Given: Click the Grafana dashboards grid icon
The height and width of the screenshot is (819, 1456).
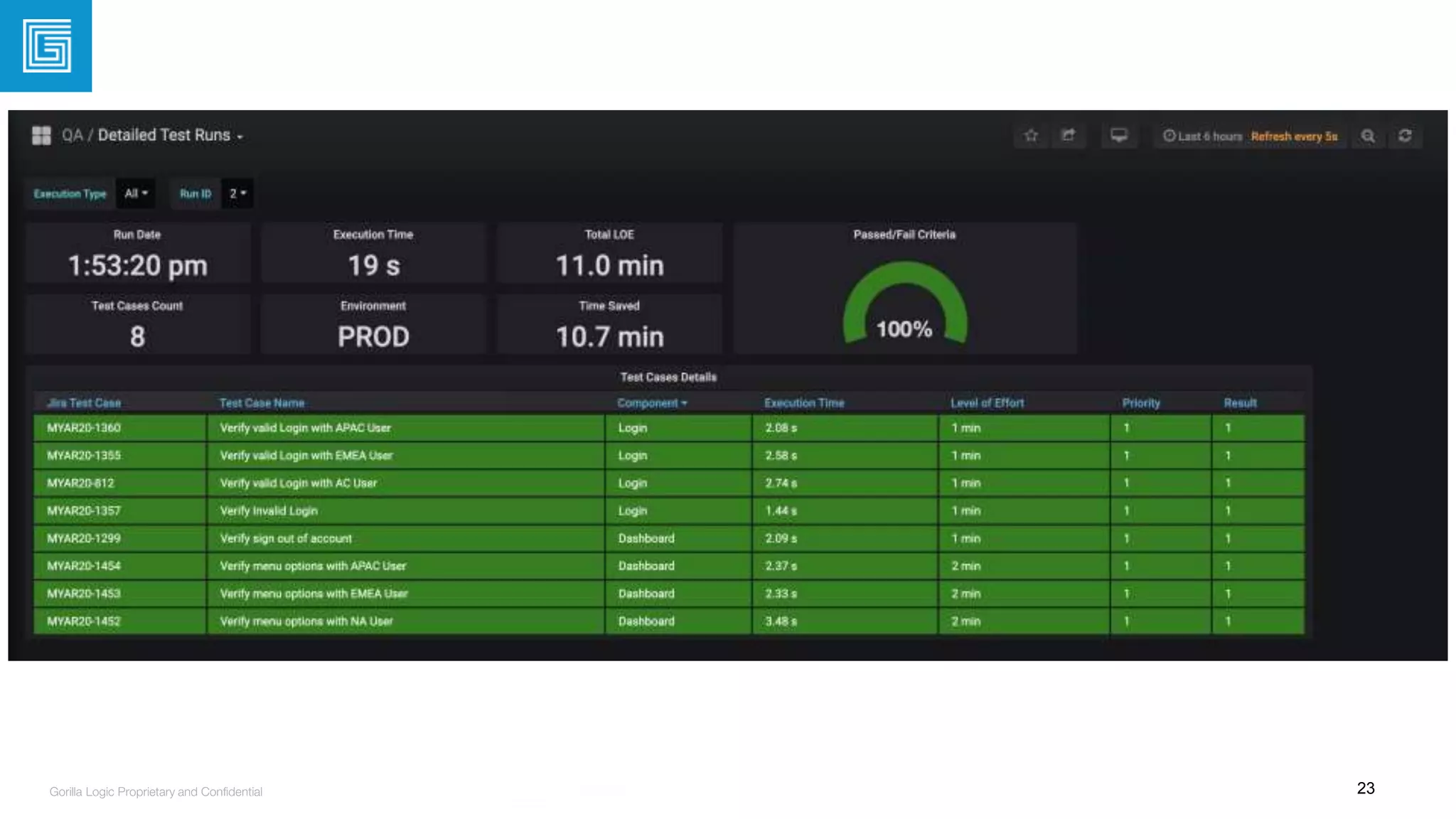Looking at the screenshot, I should coord(41,135).
